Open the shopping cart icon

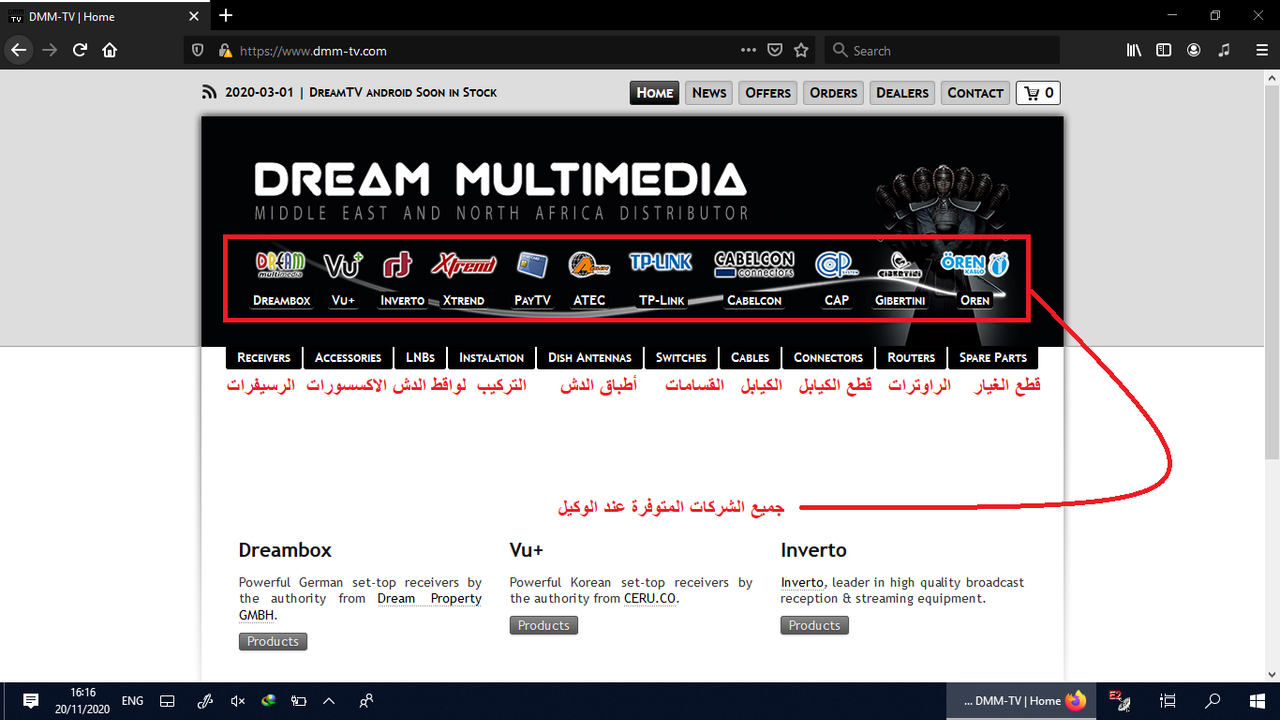point(1038,93)
